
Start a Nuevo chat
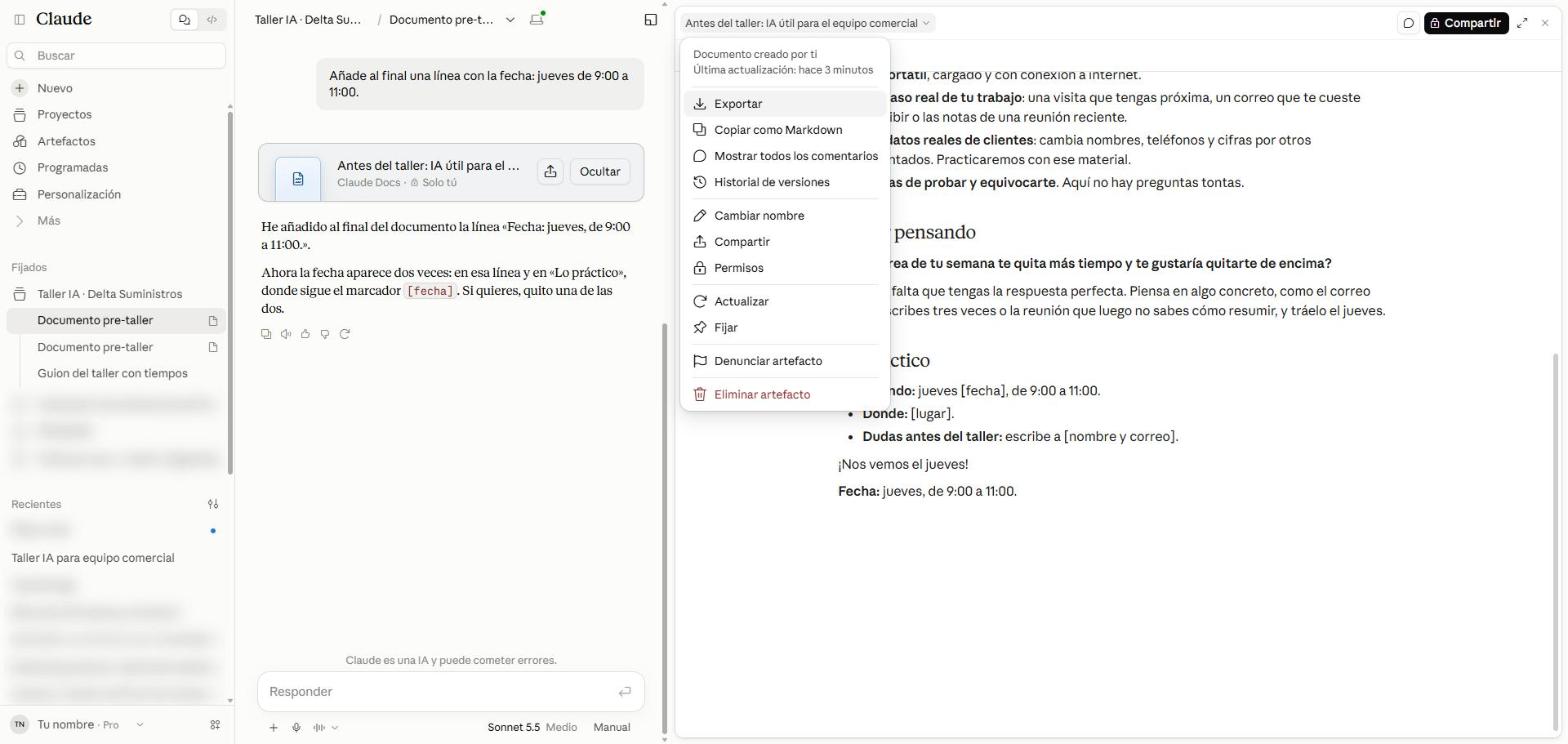pos(116,88)
